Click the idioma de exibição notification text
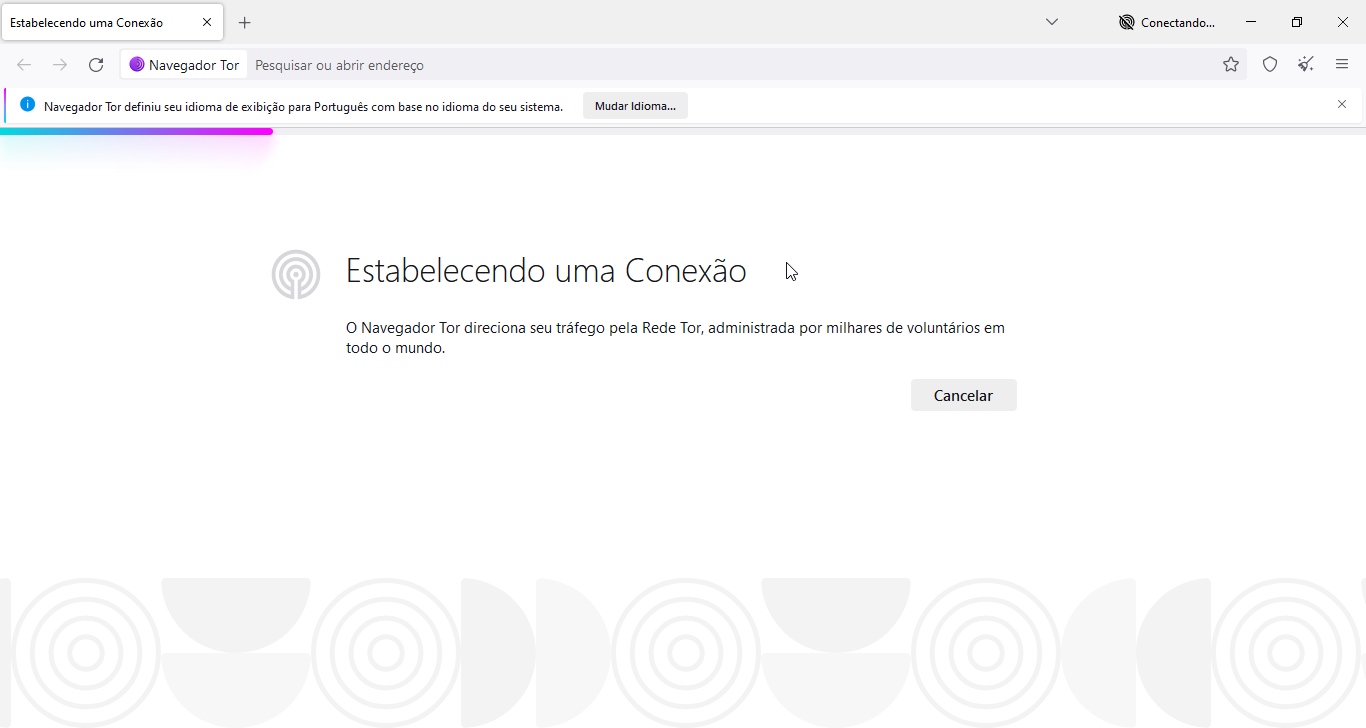Screen dimensions: 1366x728 [303, 106]
